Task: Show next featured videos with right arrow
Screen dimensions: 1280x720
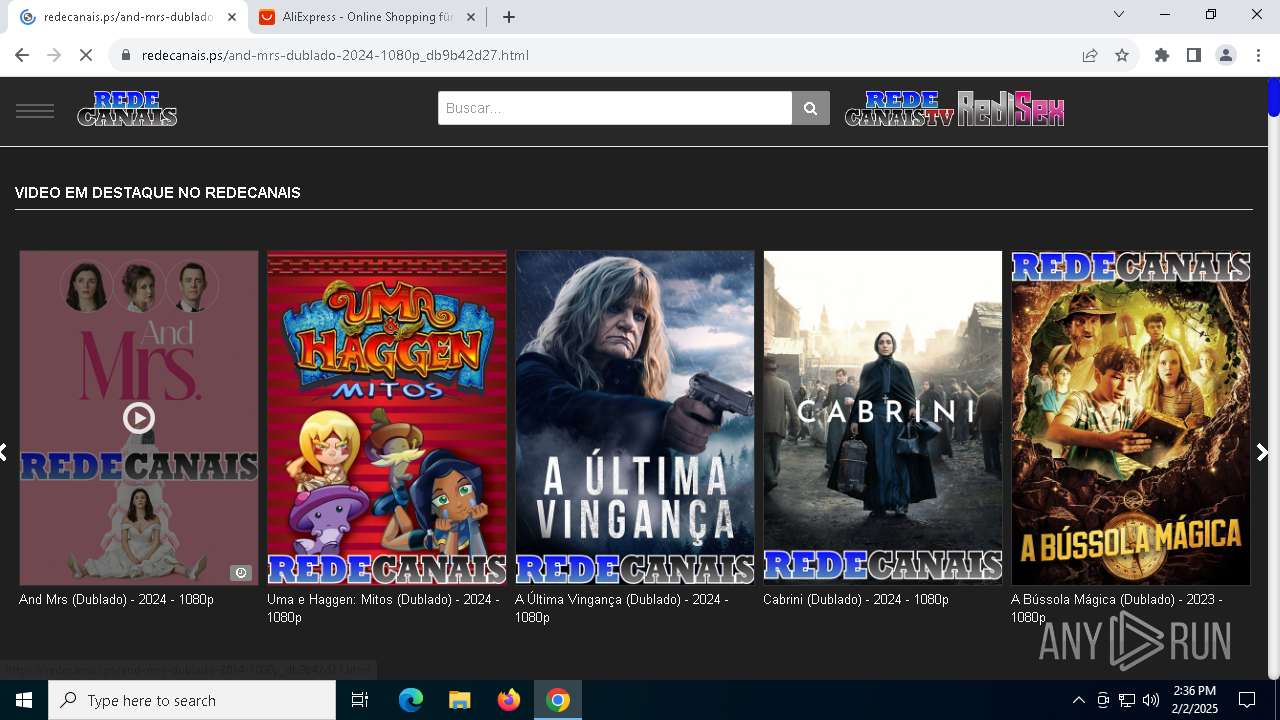Action: tap(1262, 453)
